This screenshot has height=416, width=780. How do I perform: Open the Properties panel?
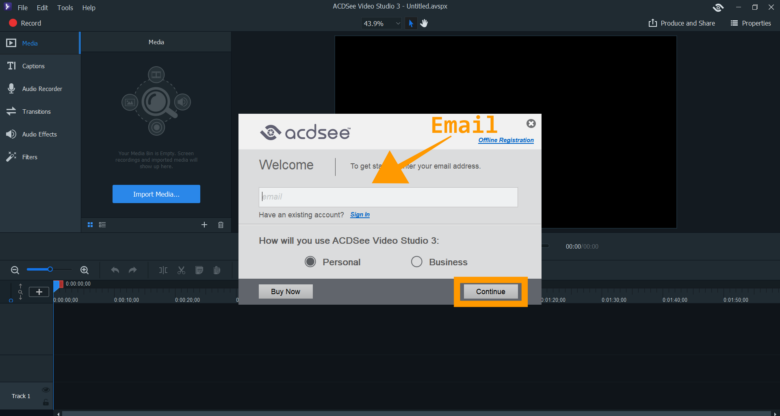coord(751,23)
